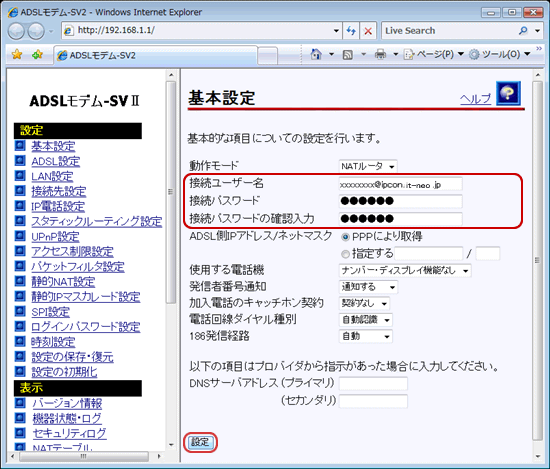Click the Live Search magnifier icon
This screenshot has height=469, width=550.
(523, 31)
